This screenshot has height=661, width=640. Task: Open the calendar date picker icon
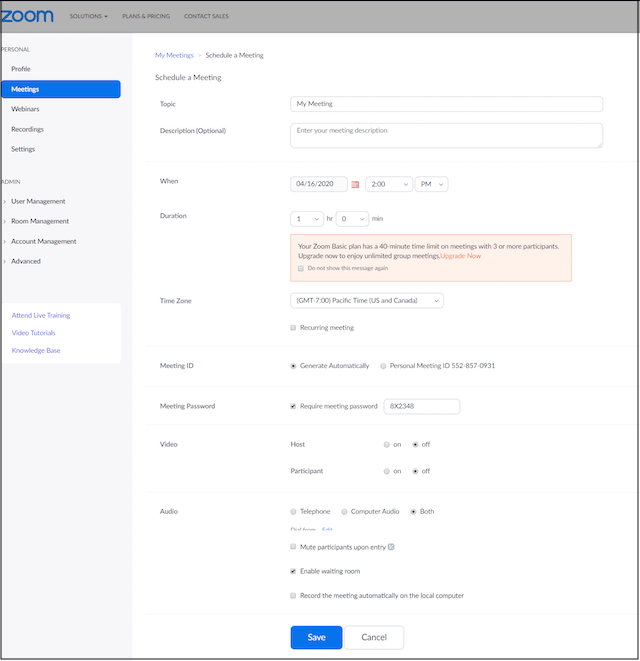click(x=355, y=185)
